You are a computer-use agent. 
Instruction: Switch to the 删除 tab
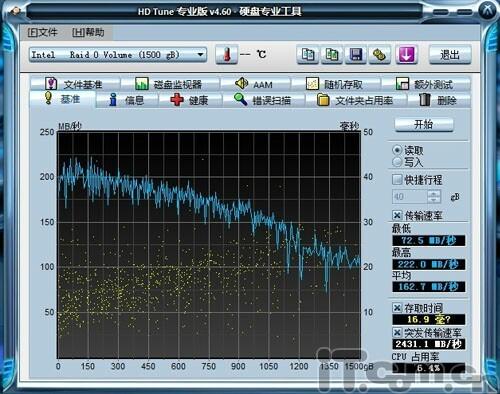coord(439,100)
